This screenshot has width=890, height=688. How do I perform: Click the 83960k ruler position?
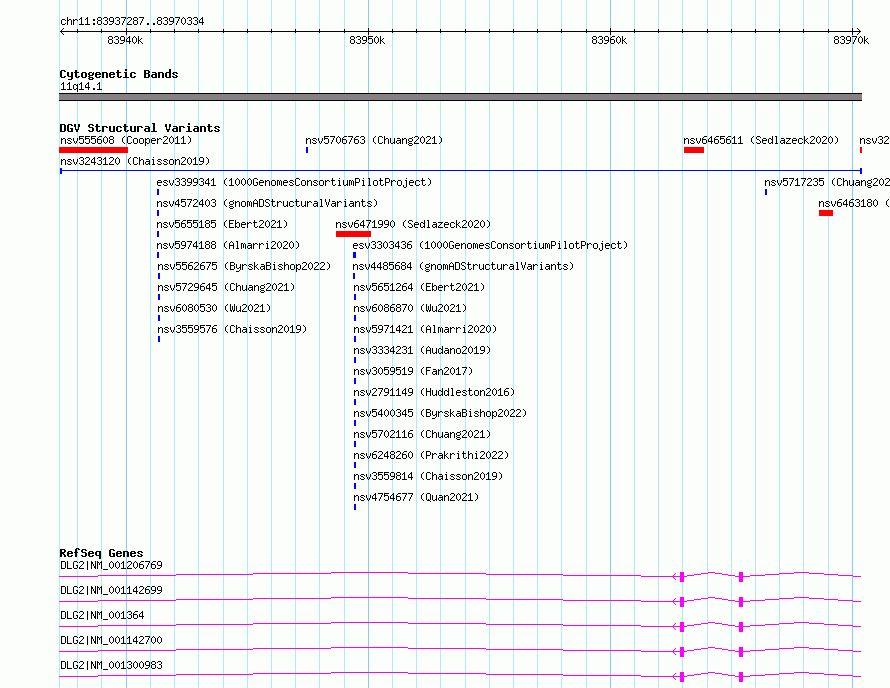coord(609,40)
